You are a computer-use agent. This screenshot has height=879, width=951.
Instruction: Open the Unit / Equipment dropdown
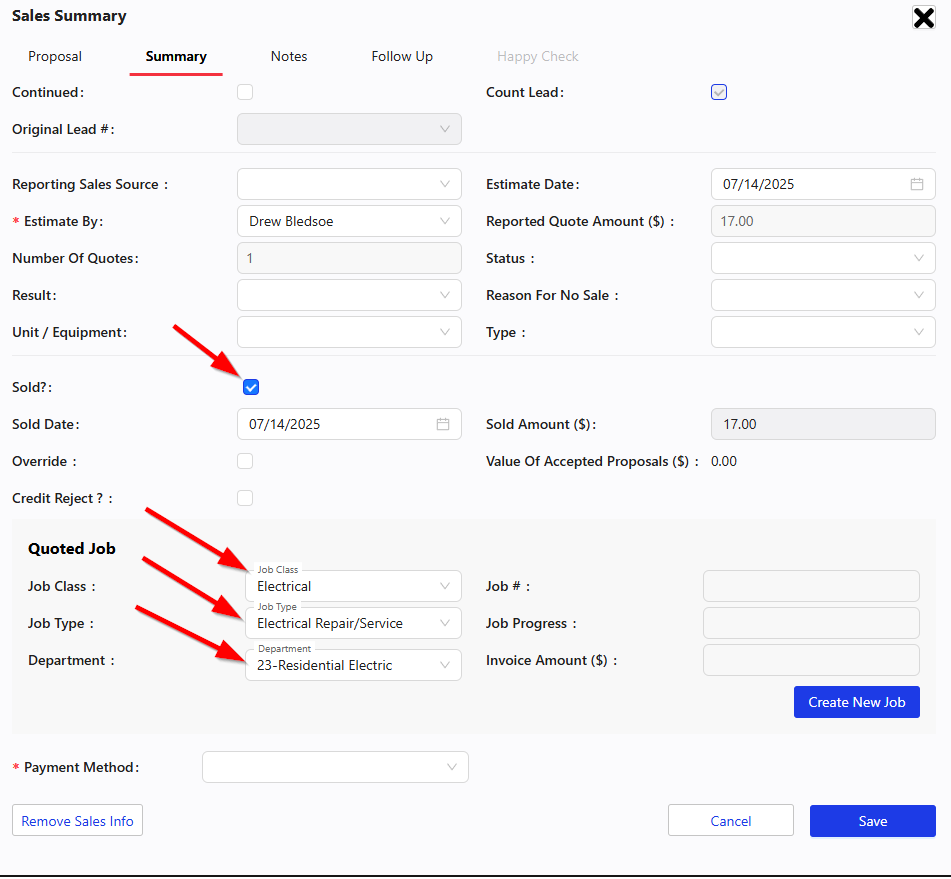tap(349, 332)
